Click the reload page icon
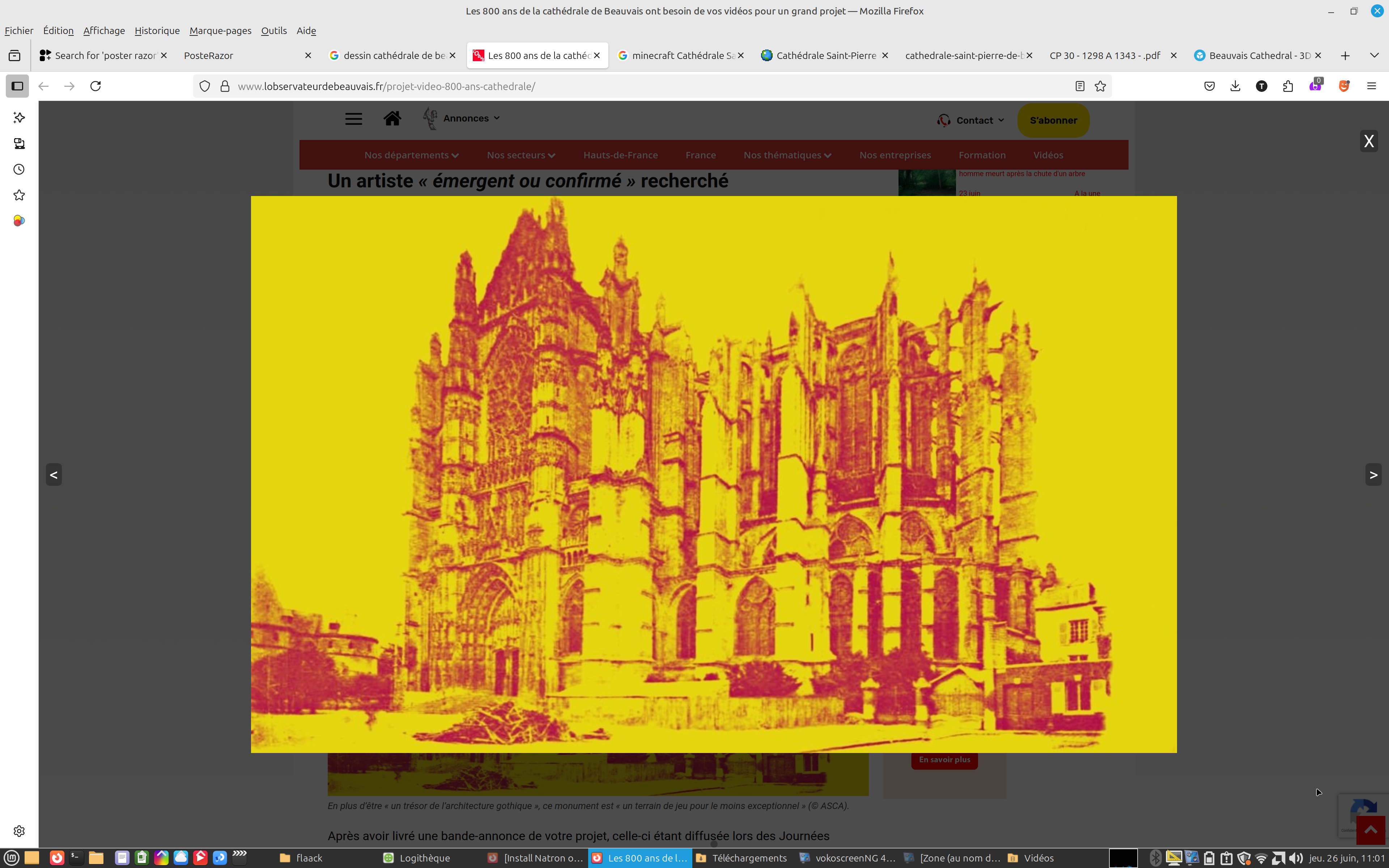This screenshot has width=1389, height=868. [x=96, y=86]
